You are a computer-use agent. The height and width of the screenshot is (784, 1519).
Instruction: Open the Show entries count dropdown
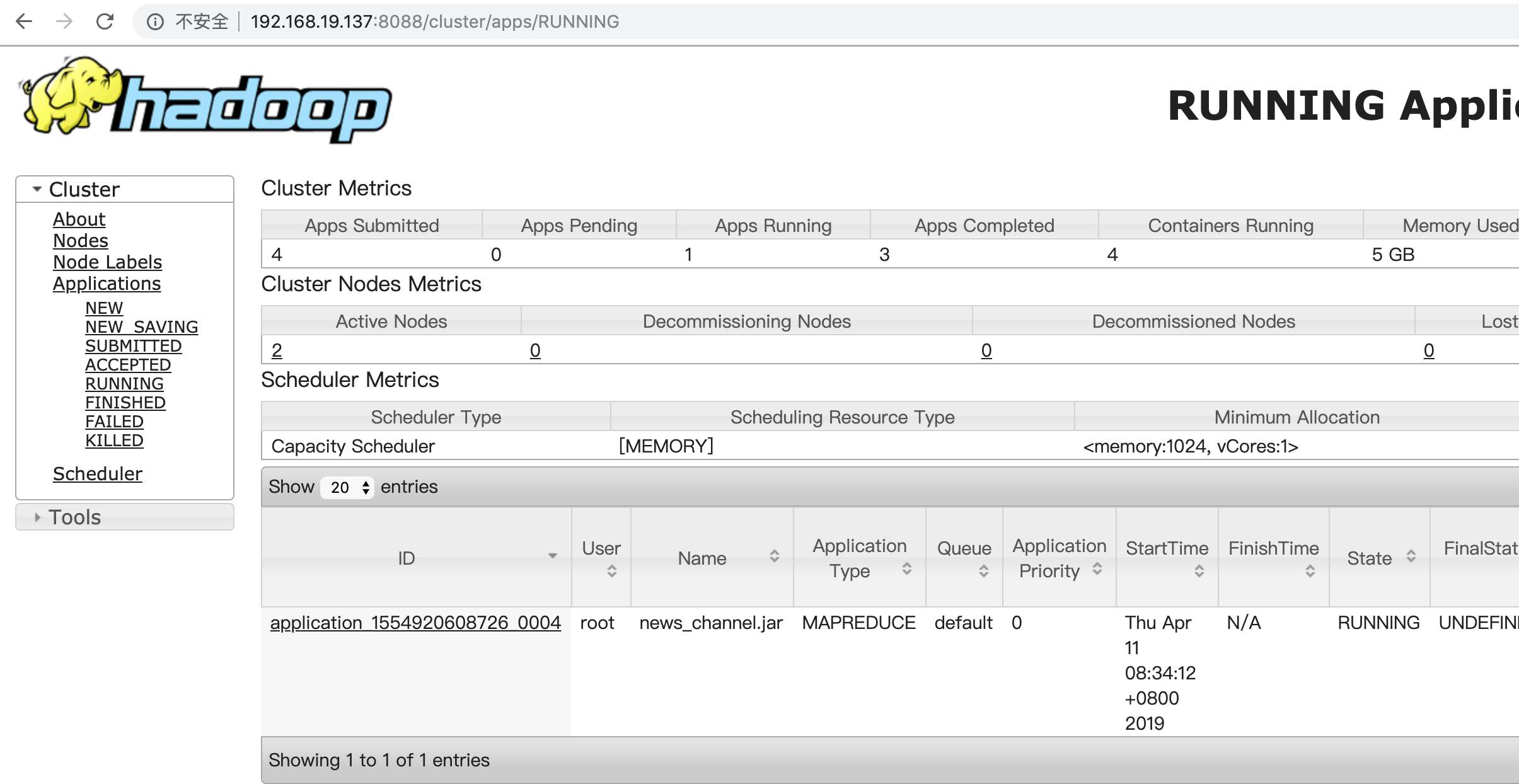coord(347,487)
